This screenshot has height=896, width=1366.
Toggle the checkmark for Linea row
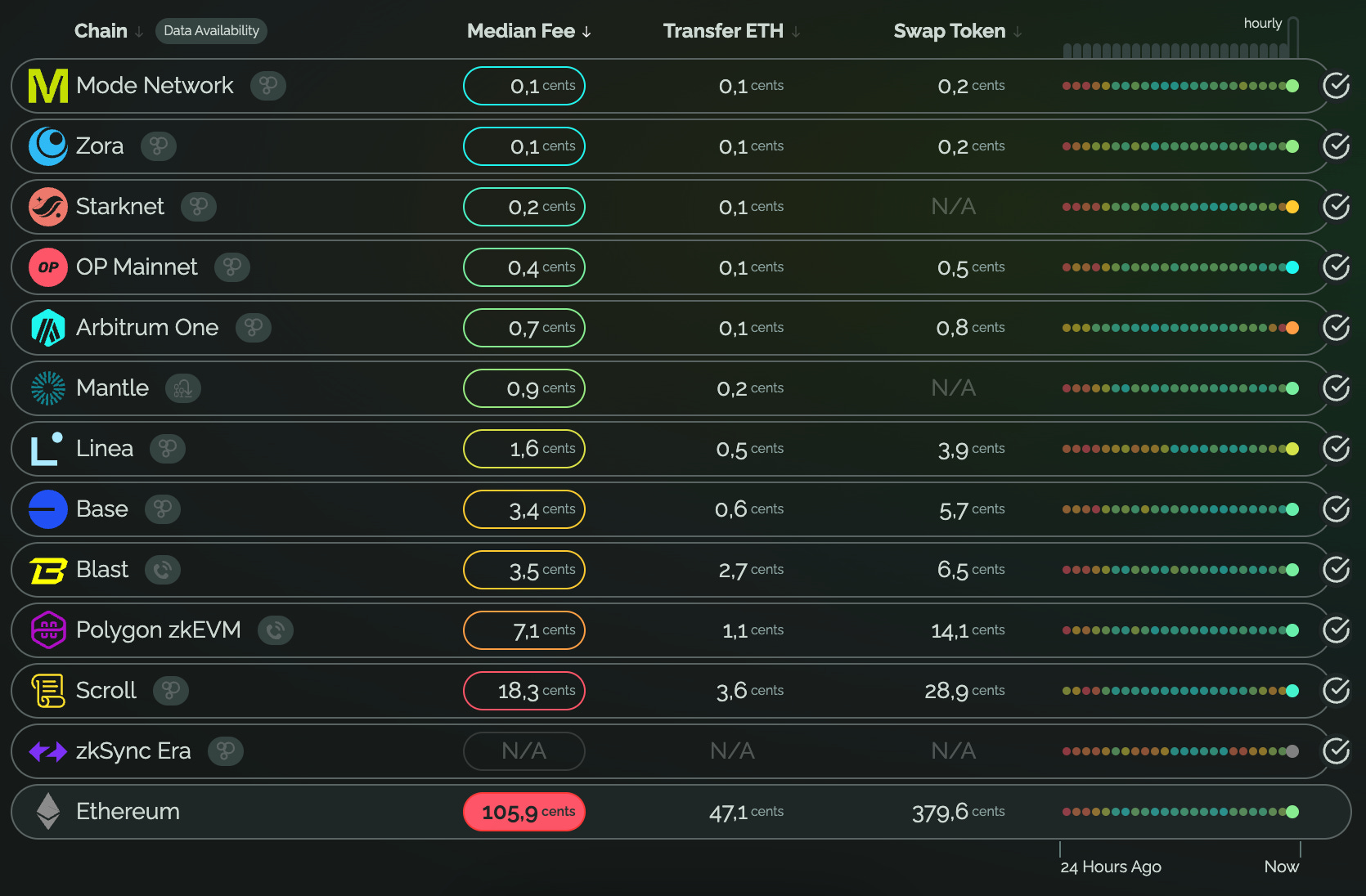(x=1337, y=448)
